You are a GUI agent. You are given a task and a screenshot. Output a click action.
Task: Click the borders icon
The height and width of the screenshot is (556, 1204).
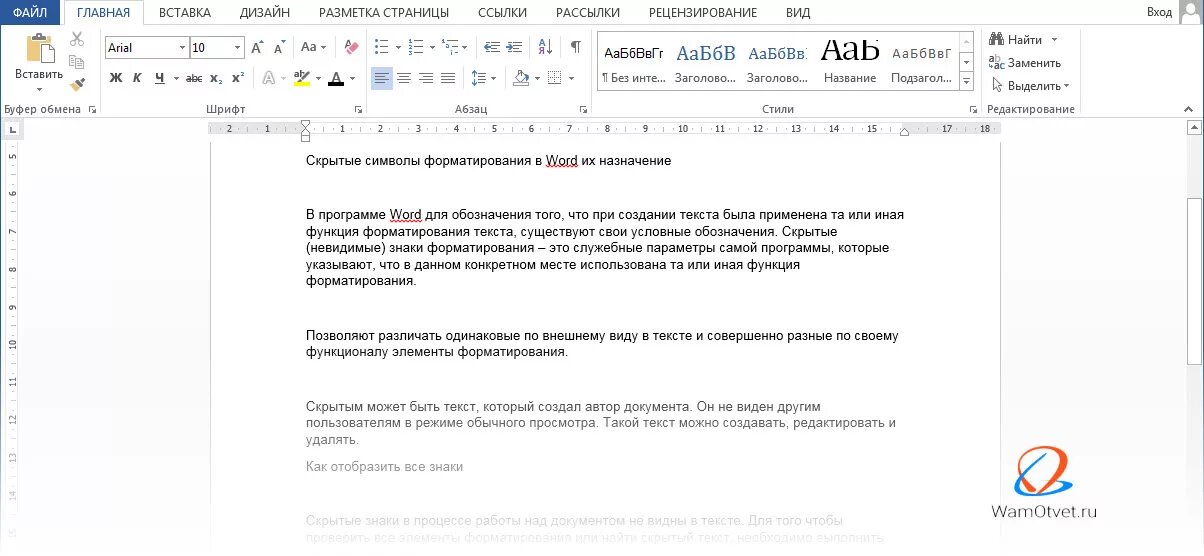pyautogui.click(x=553, y=78)
